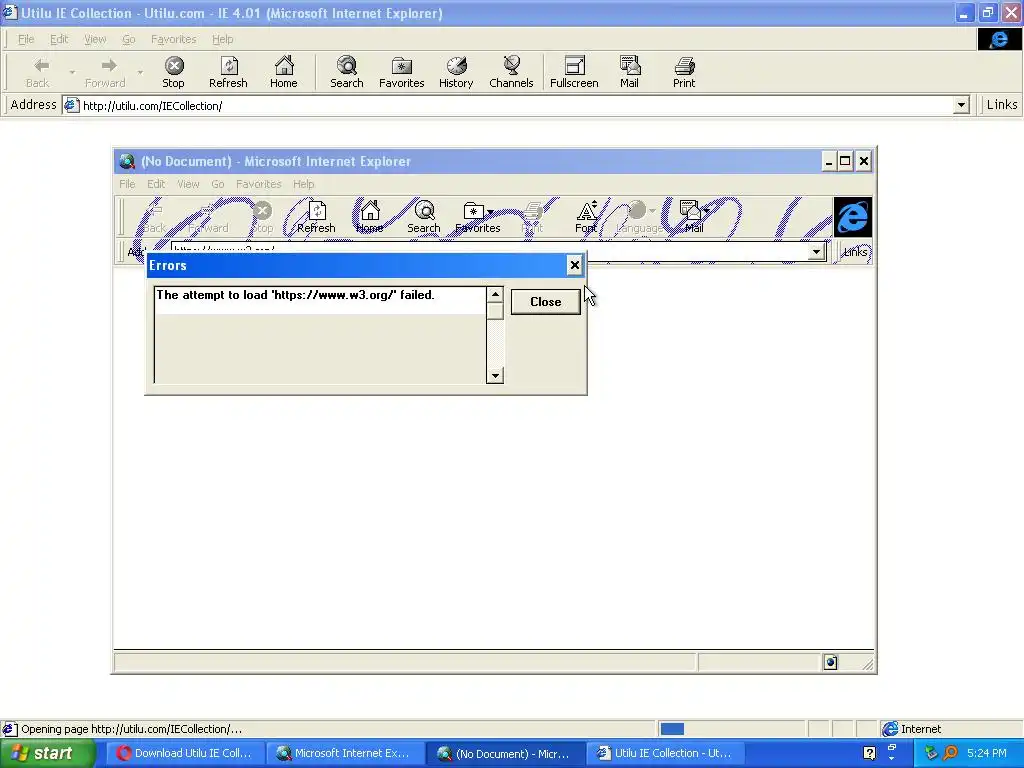This screenshot has height=768, width=1024.
Task: Open the Favorites dropdown arrow in No Document window
Action: pyautogui.click(x=490, y=212)
